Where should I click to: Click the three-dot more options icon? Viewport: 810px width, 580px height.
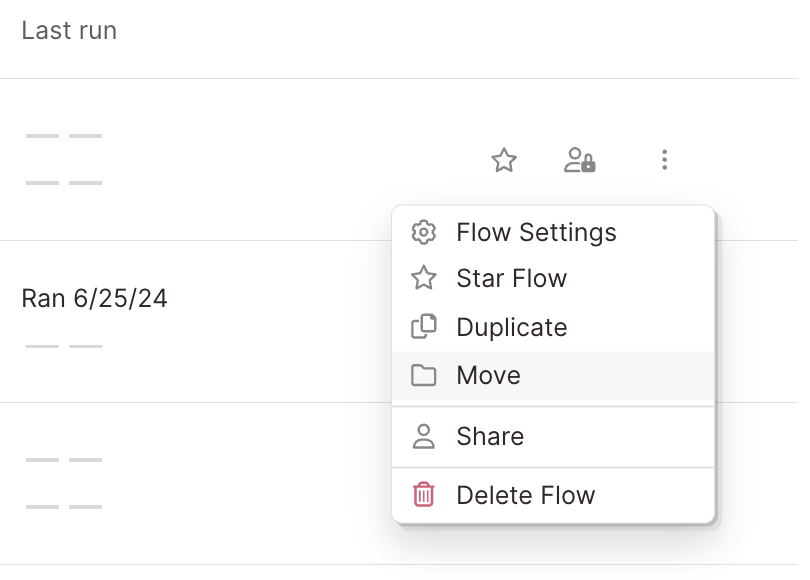point(664,160)
